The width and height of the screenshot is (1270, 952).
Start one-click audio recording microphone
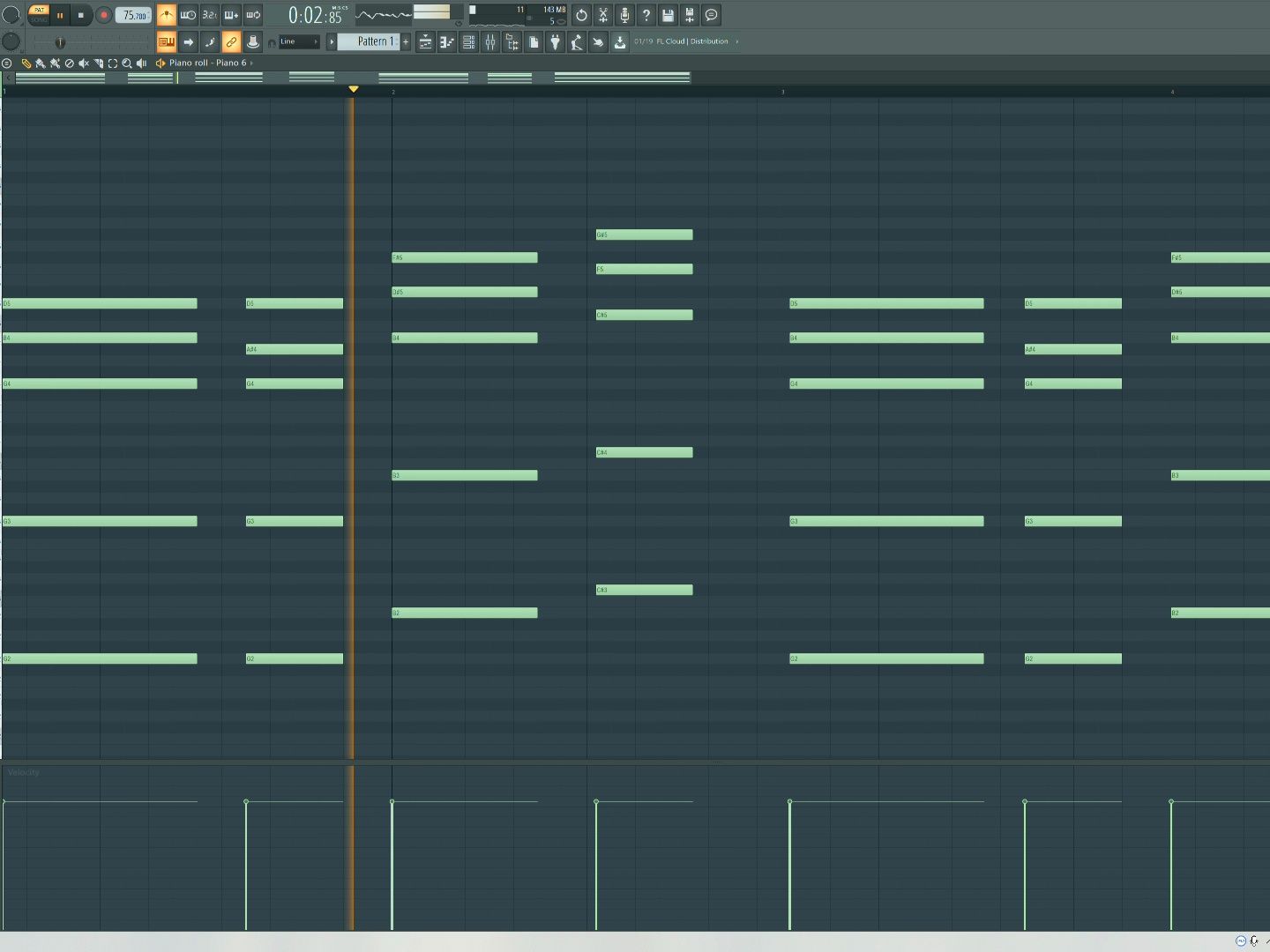click(624, 15)
